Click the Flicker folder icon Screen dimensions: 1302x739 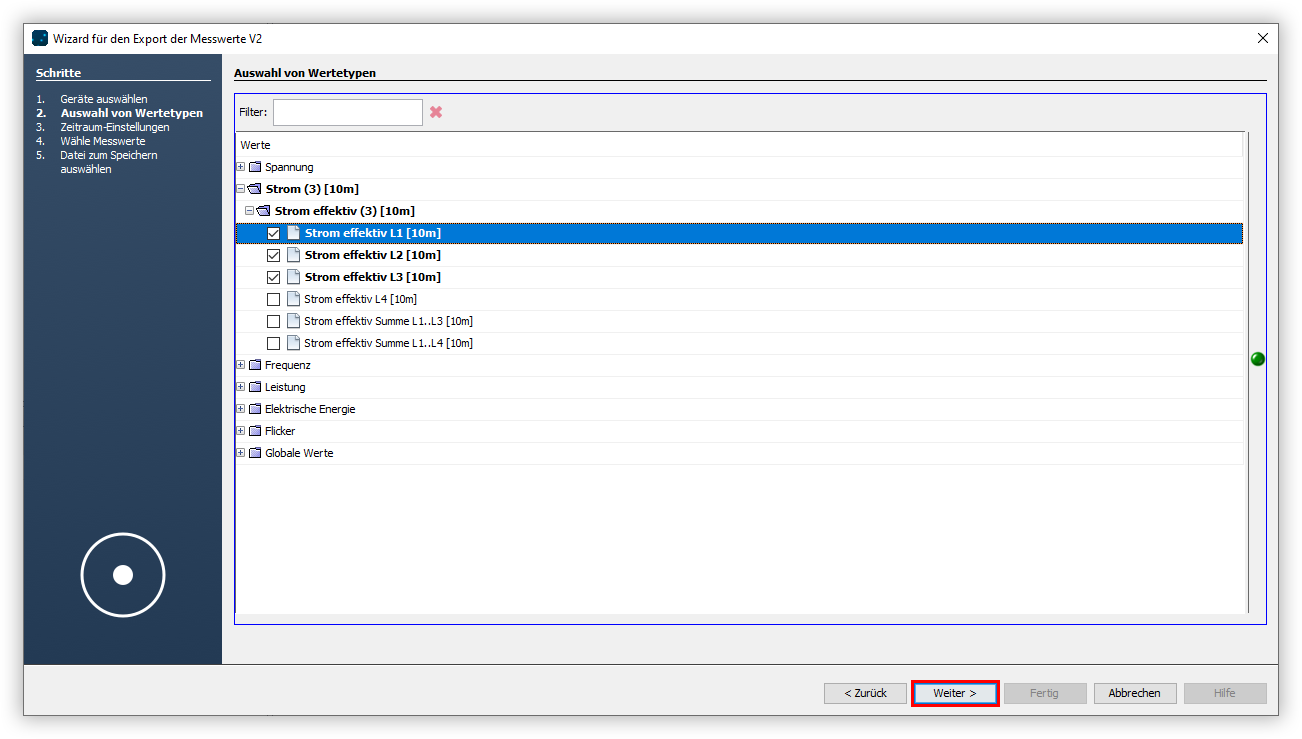tap(255, 431)
